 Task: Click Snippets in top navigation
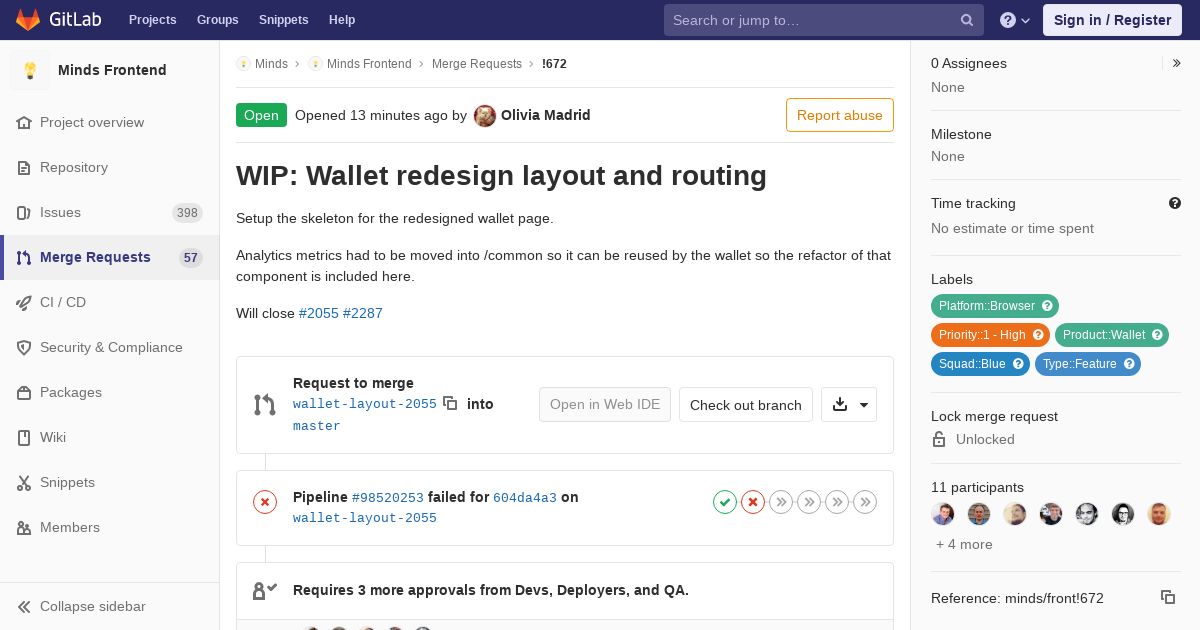(x=283, y=20)
